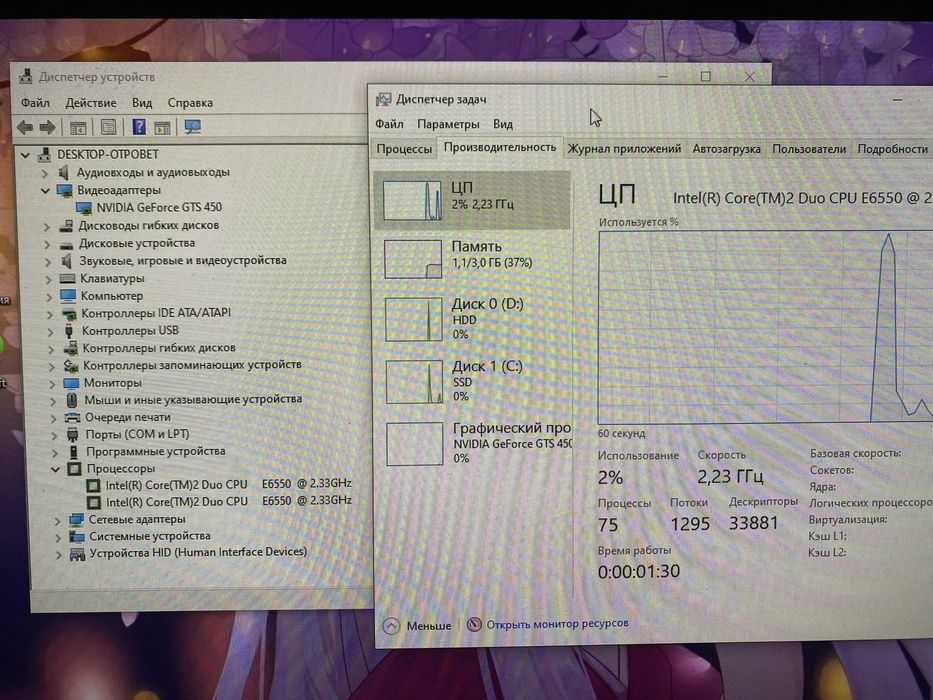
Task: Select Компьютер tree item
Action: 112,296
